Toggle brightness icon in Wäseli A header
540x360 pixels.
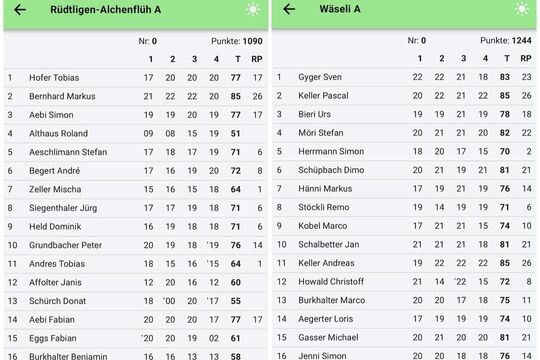point(522,9)
